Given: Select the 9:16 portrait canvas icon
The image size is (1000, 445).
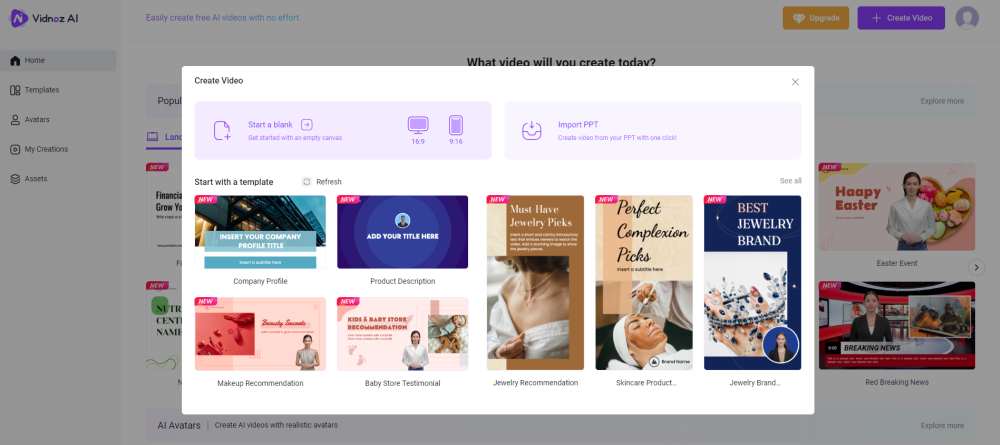Looking at the screenshot, I should pos(455,125).
